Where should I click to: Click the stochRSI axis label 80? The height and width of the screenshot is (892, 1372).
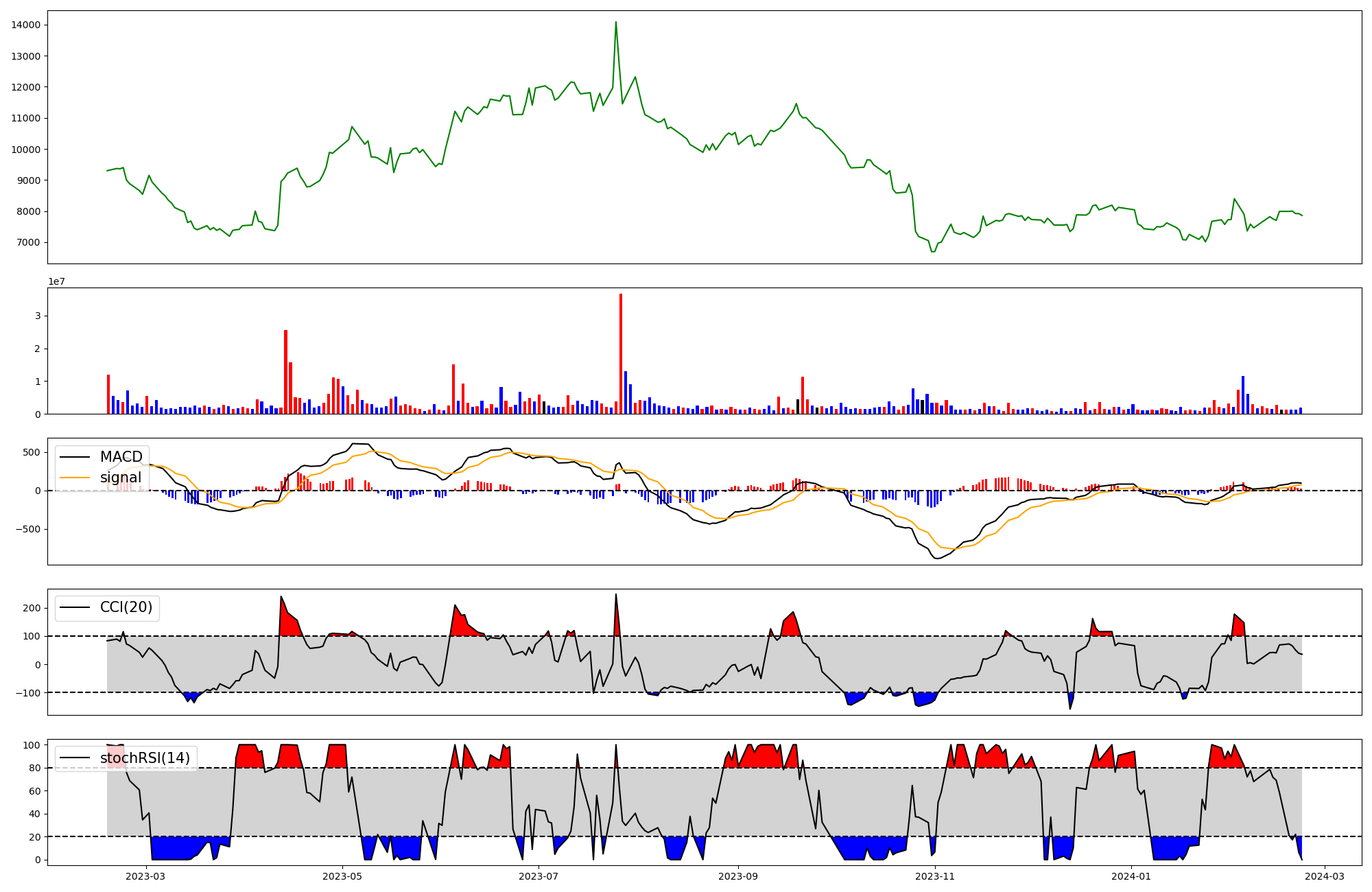pos(34,768)
